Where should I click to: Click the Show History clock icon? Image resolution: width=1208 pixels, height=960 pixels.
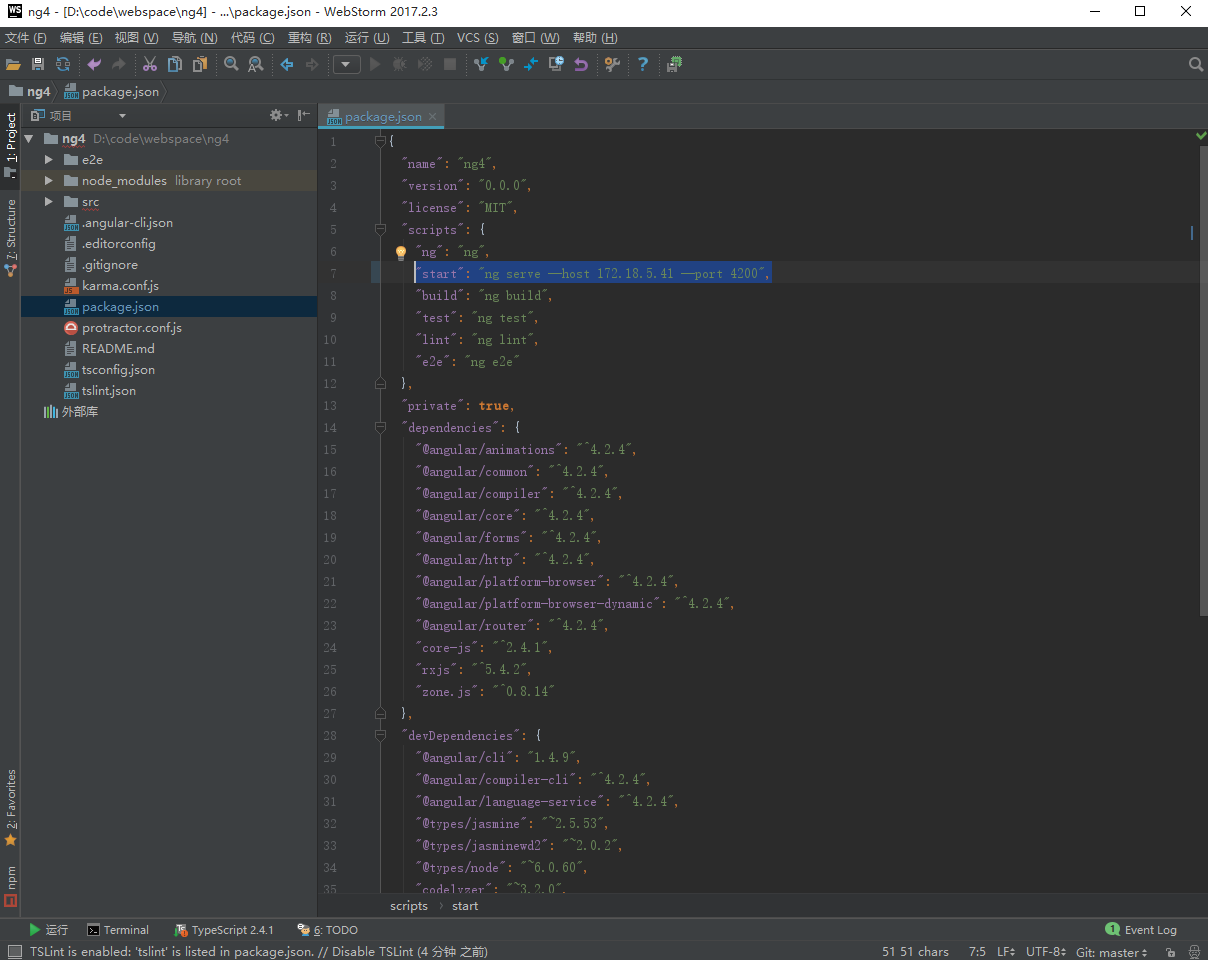556,64
